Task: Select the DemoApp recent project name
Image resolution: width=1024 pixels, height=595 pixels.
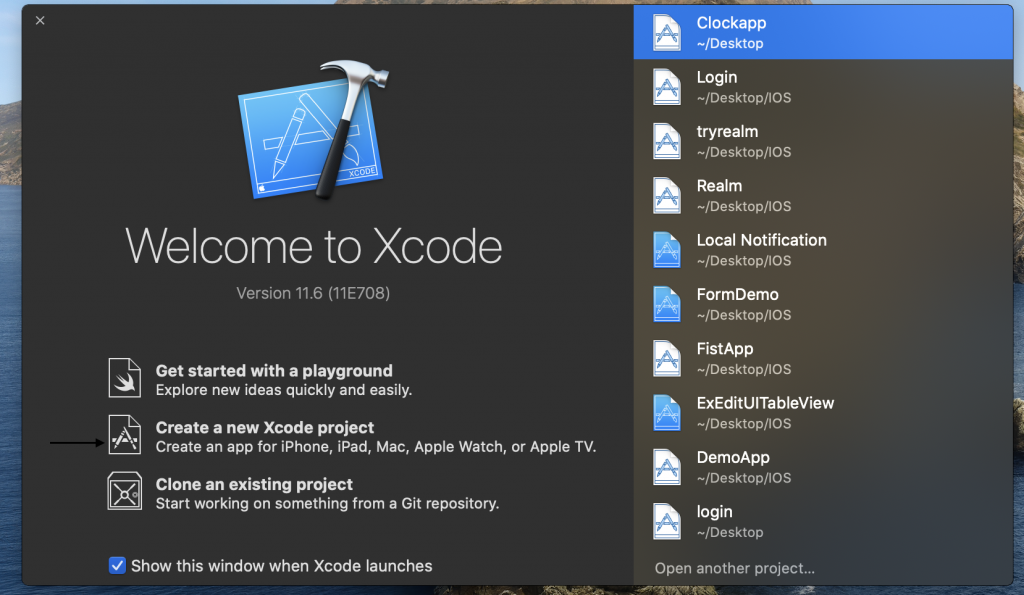Action: point(733,457)
